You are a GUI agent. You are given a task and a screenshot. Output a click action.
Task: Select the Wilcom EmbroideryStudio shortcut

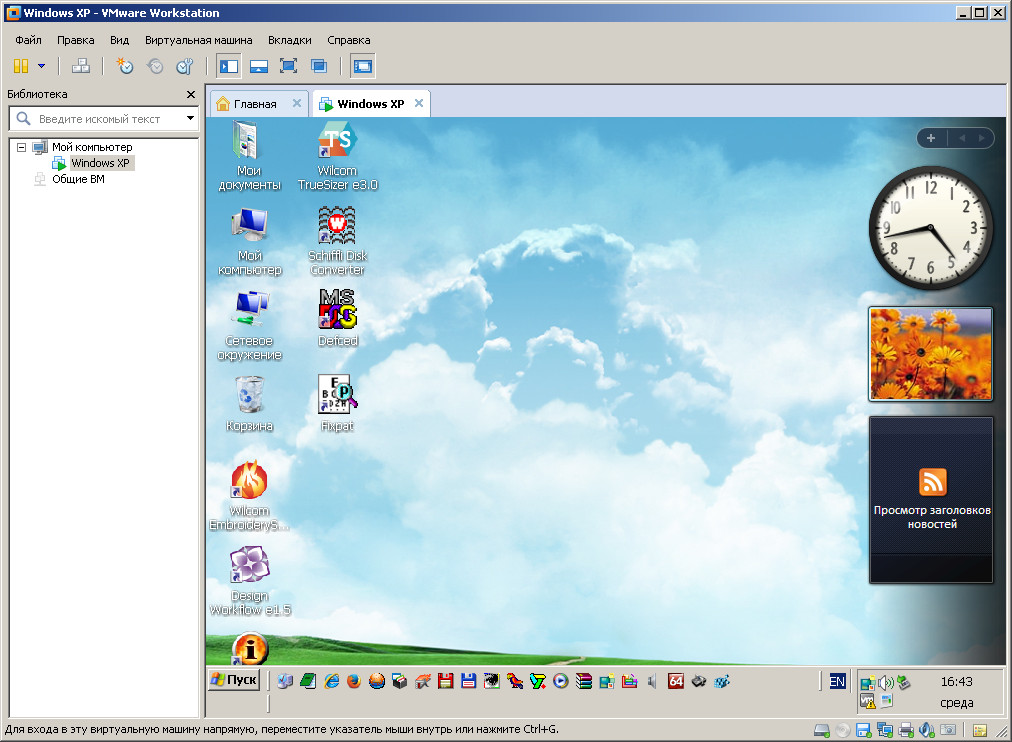point(250,496)
